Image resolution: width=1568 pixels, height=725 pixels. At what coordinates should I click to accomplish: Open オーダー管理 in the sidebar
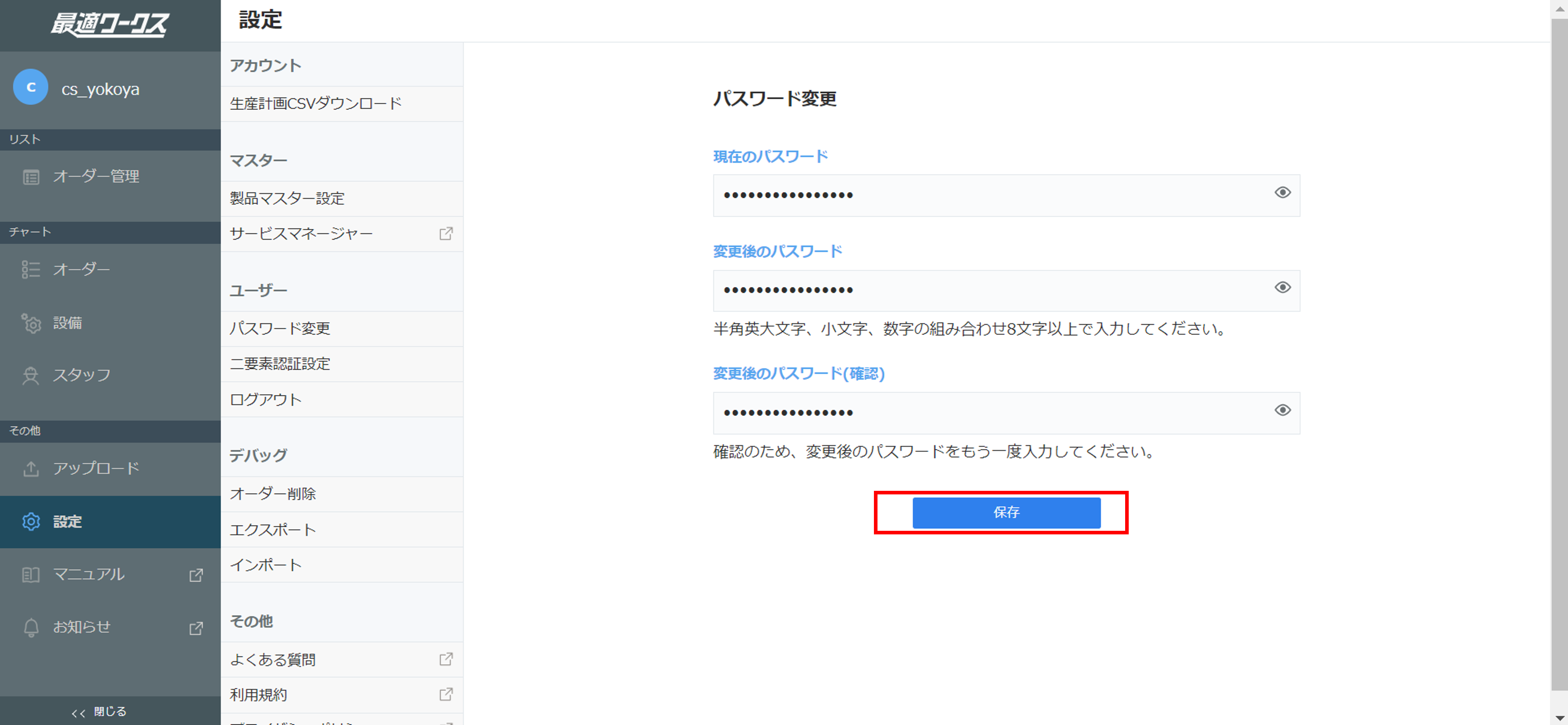(x=110, y=177)
